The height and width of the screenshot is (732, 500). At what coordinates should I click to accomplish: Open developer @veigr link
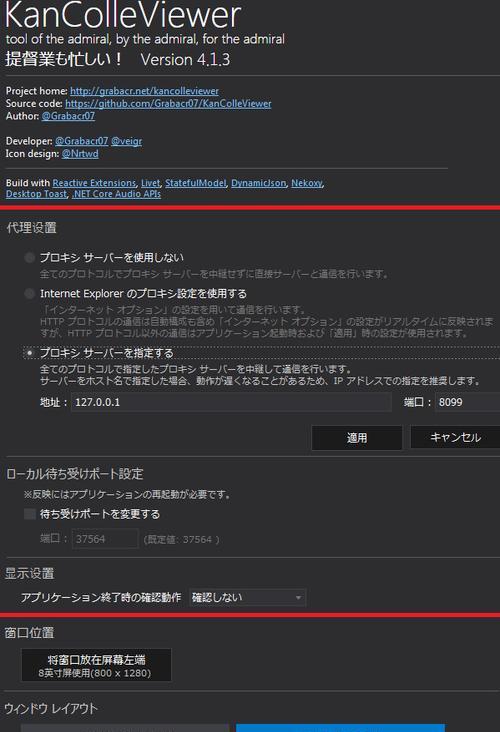pos(127,141)
